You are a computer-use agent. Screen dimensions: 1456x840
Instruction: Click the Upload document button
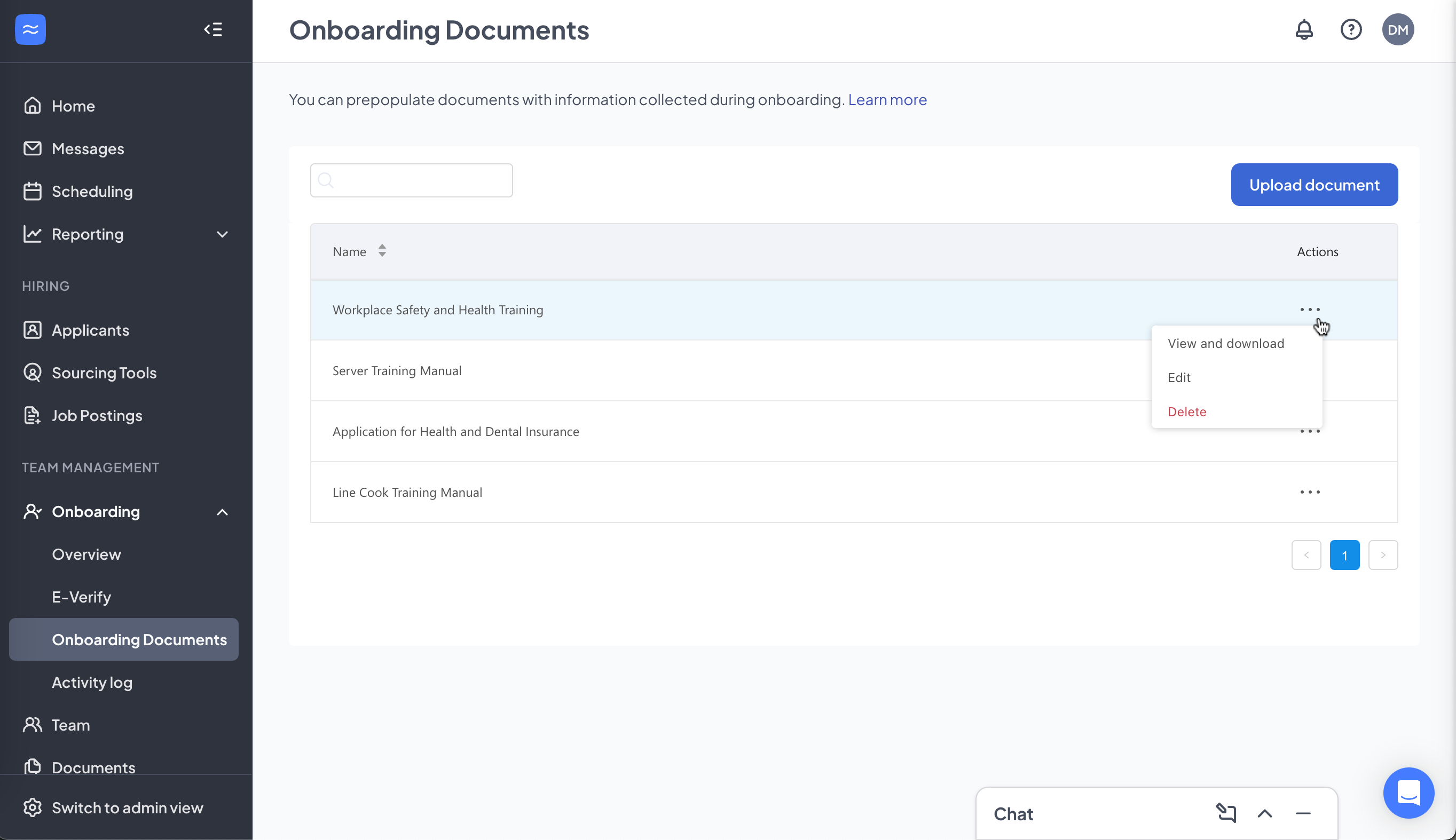[x=1314, y=185]
